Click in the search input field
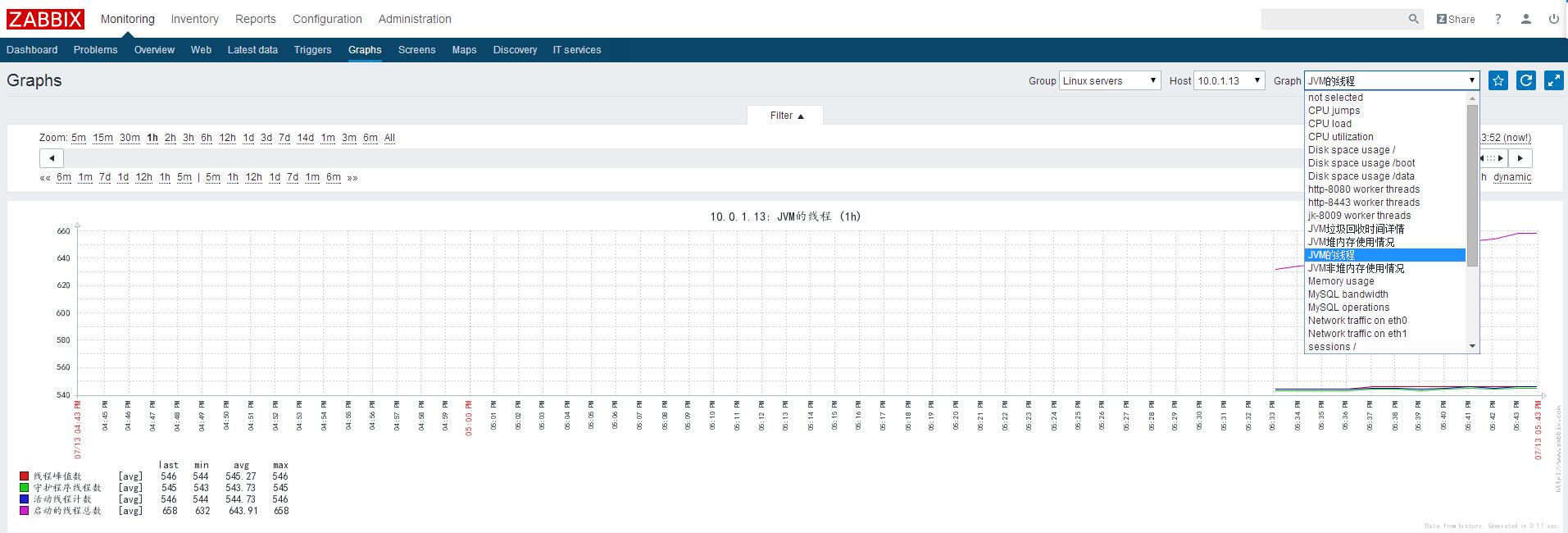 tap(1334, 19)
